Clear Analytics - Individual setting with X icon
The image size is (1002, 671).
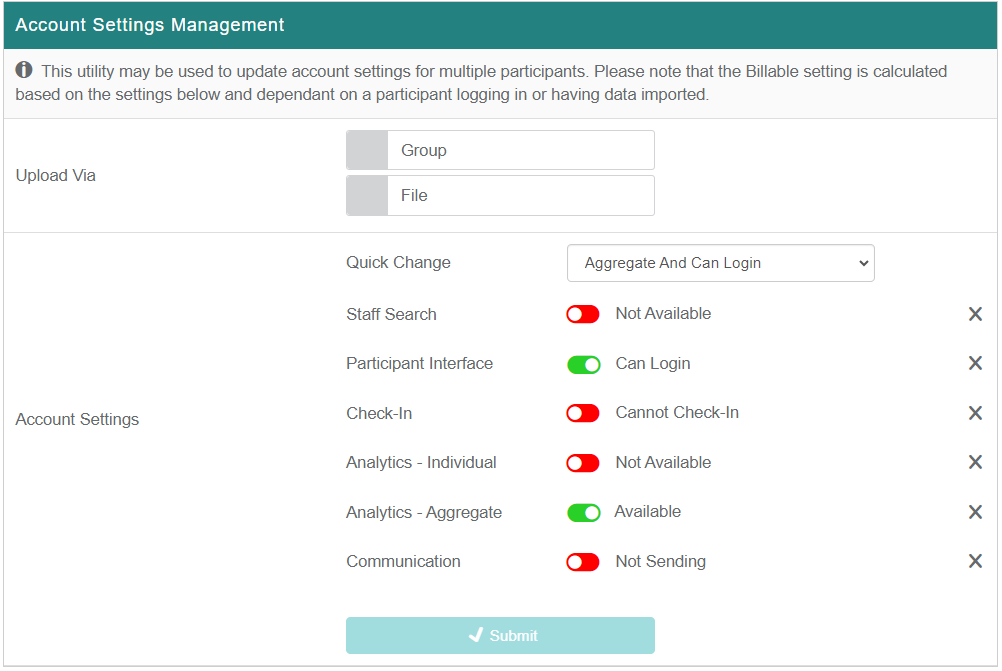coord(975,462)
